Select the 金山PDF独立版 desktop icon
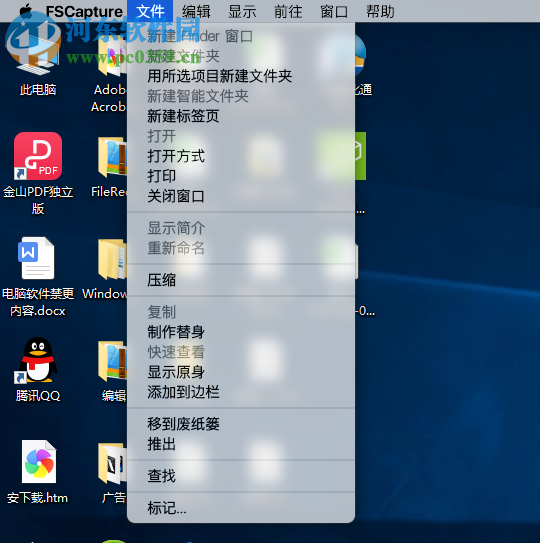 38,156
